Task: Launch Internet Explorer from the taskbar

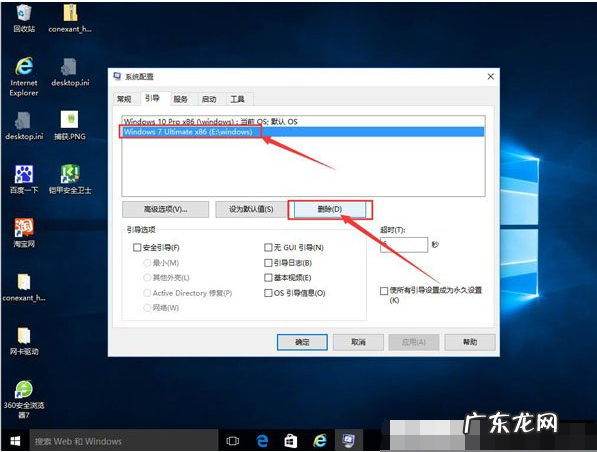Action: pos(320,441)
